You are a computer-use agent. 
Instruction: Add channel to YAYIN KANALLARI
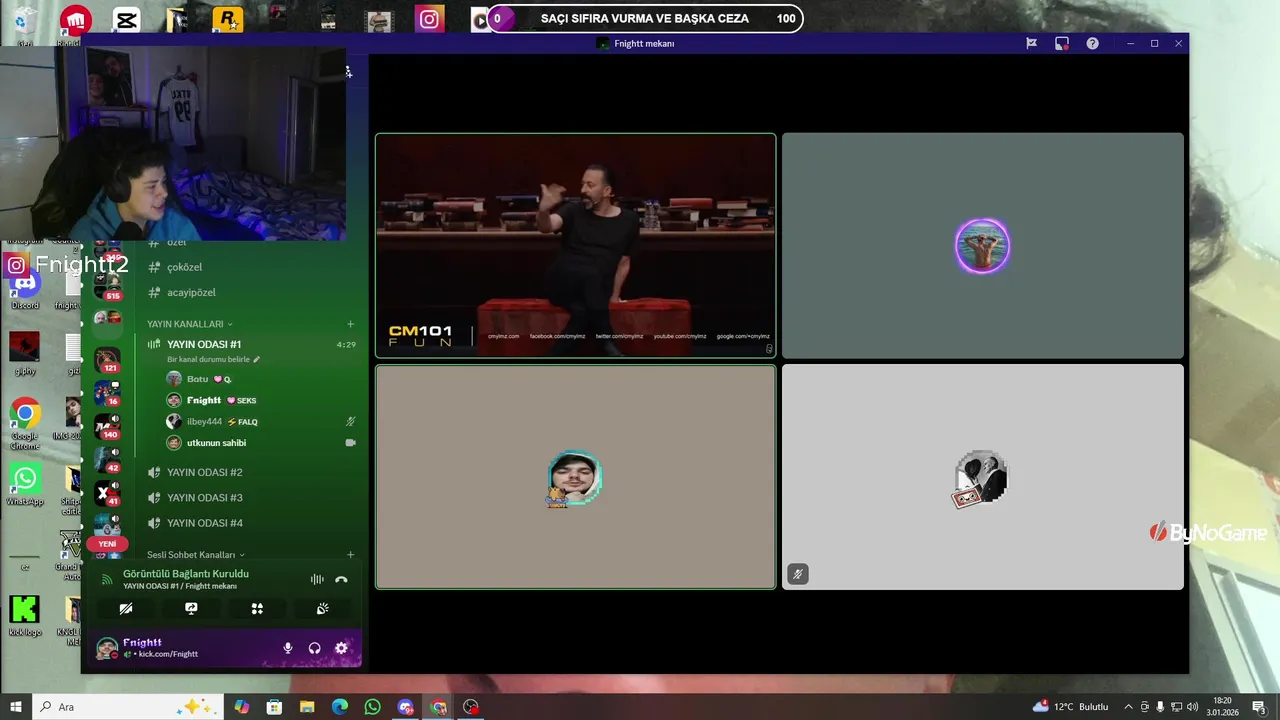(350, 324)
